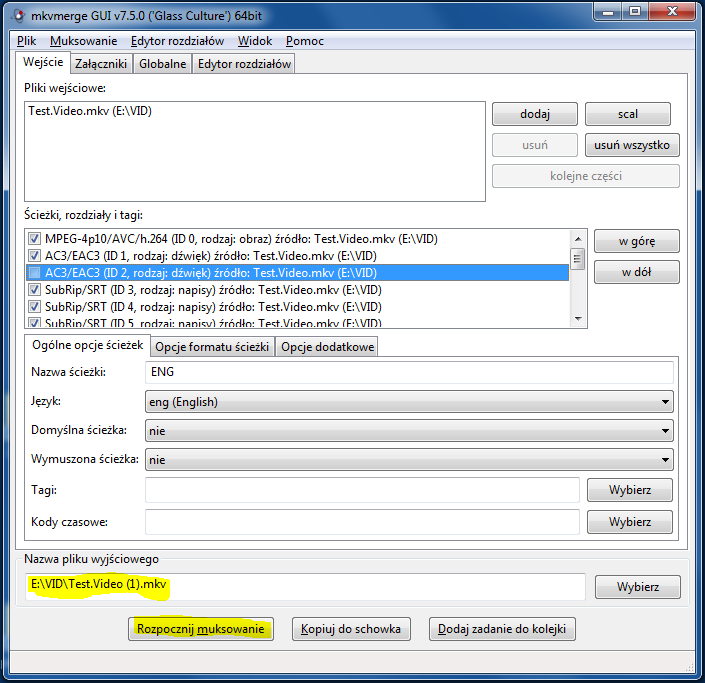
Task: Click the Nazwa ścieżki input field
Action: tap(409, 372)
